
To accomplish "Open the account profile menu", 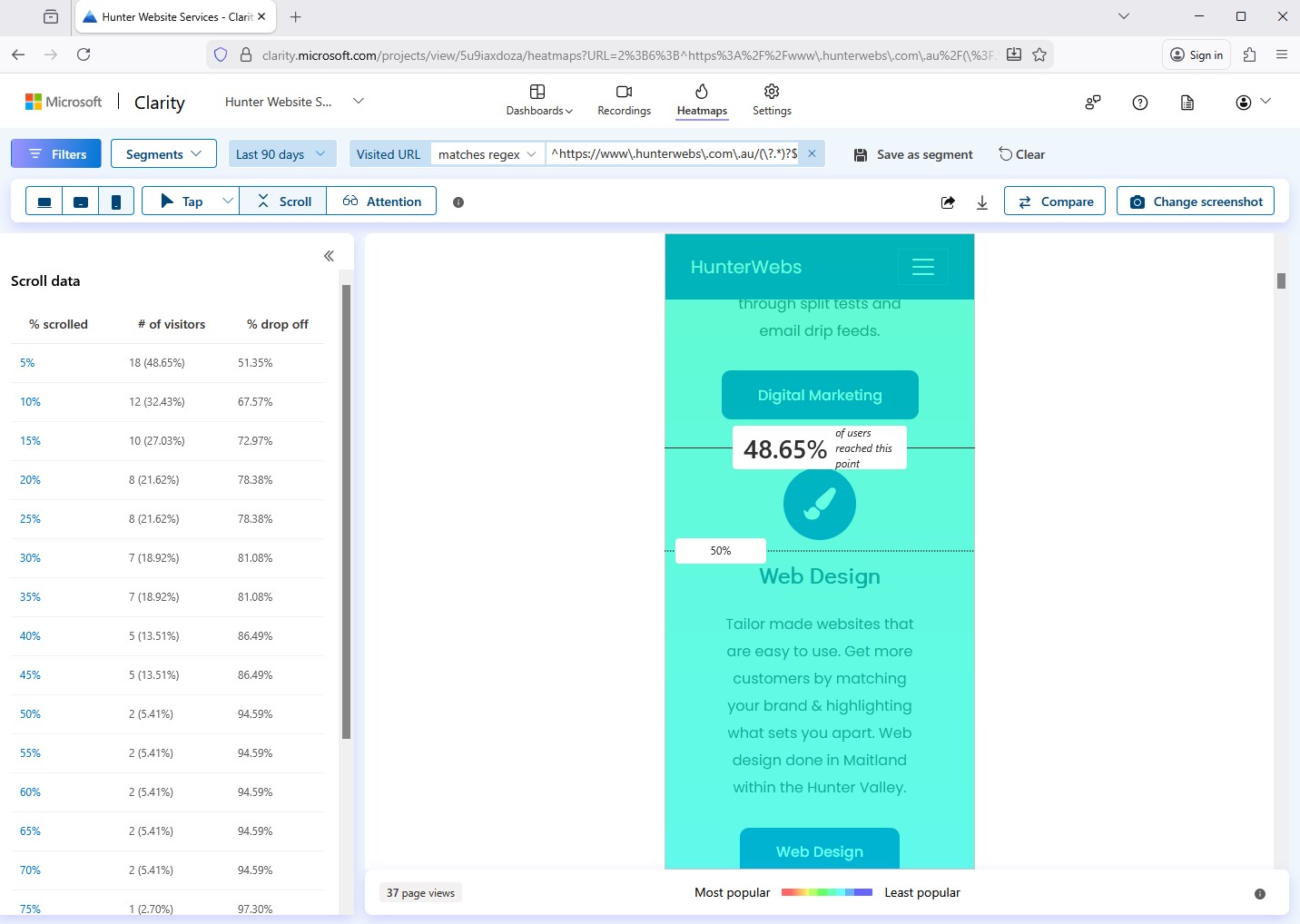I will pyautogui.click(x=1253, y=103).
